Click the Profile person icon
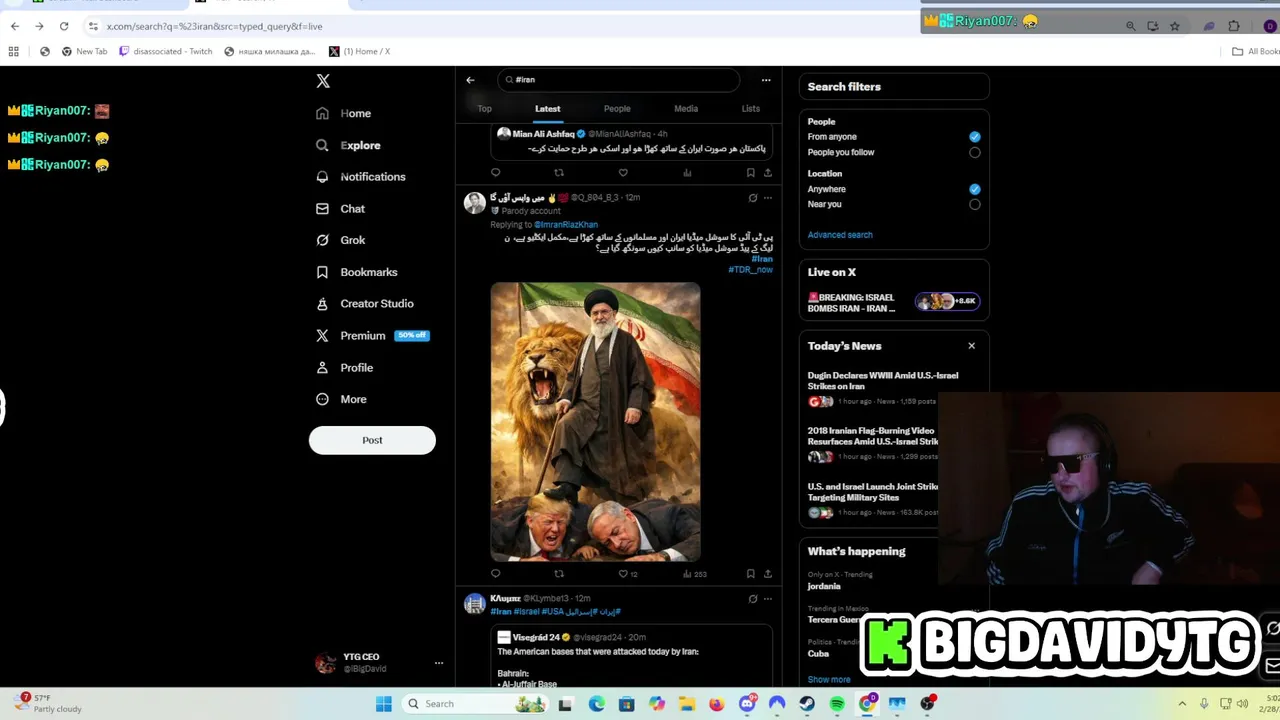This screenshot has width=1280, height=720. point(322,368)
